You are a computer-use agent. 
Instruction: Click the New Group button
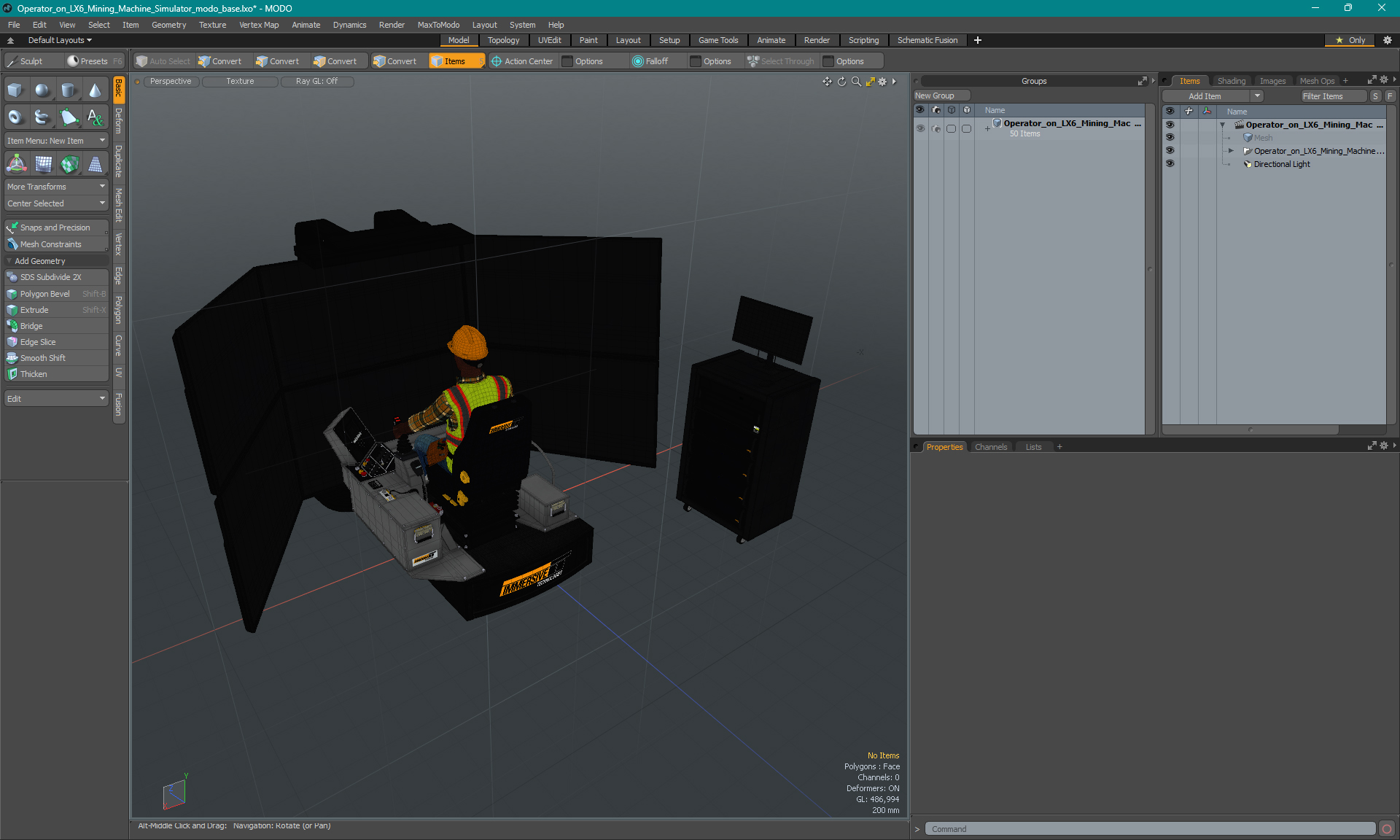[941, 96]
